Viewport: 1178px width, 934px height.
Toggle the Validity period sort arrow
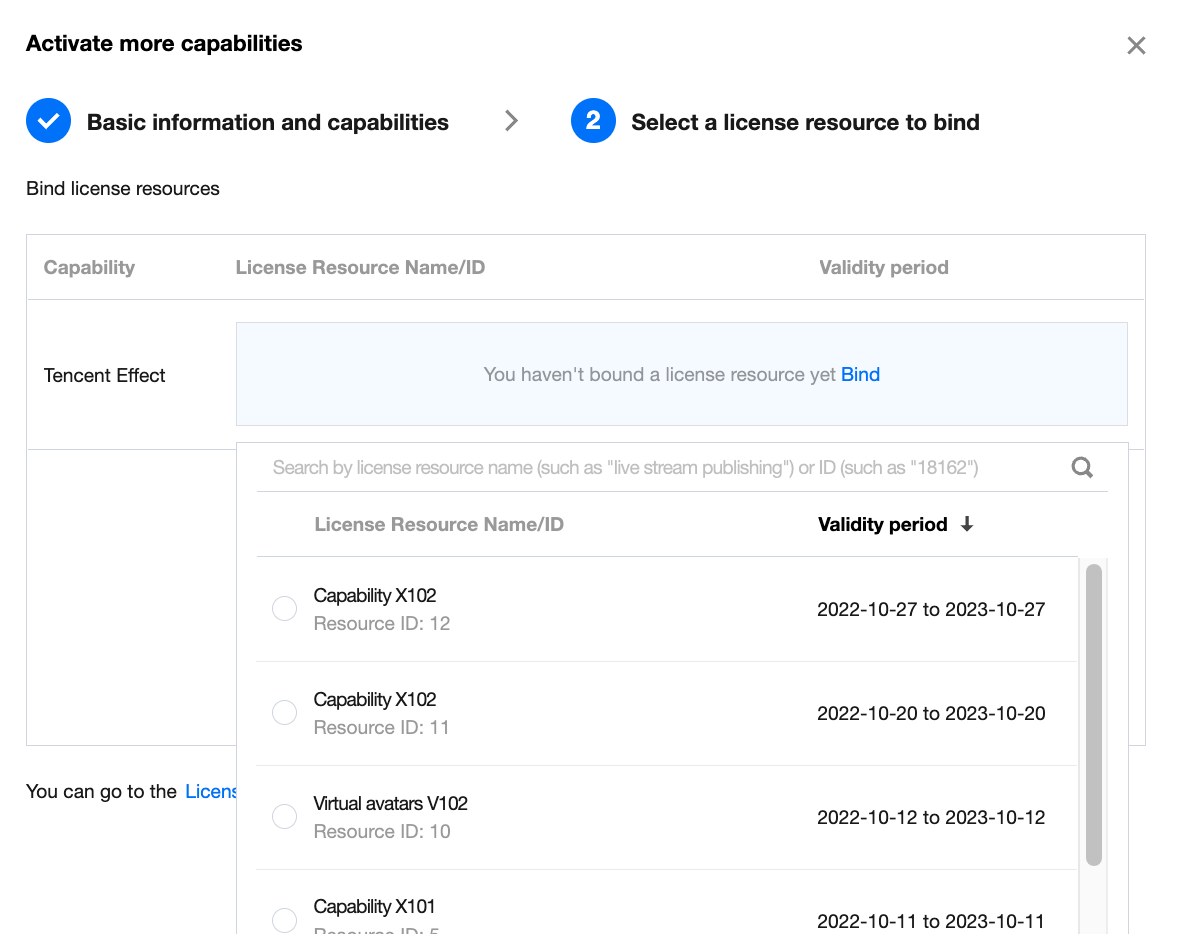click(x=967, y=524)
